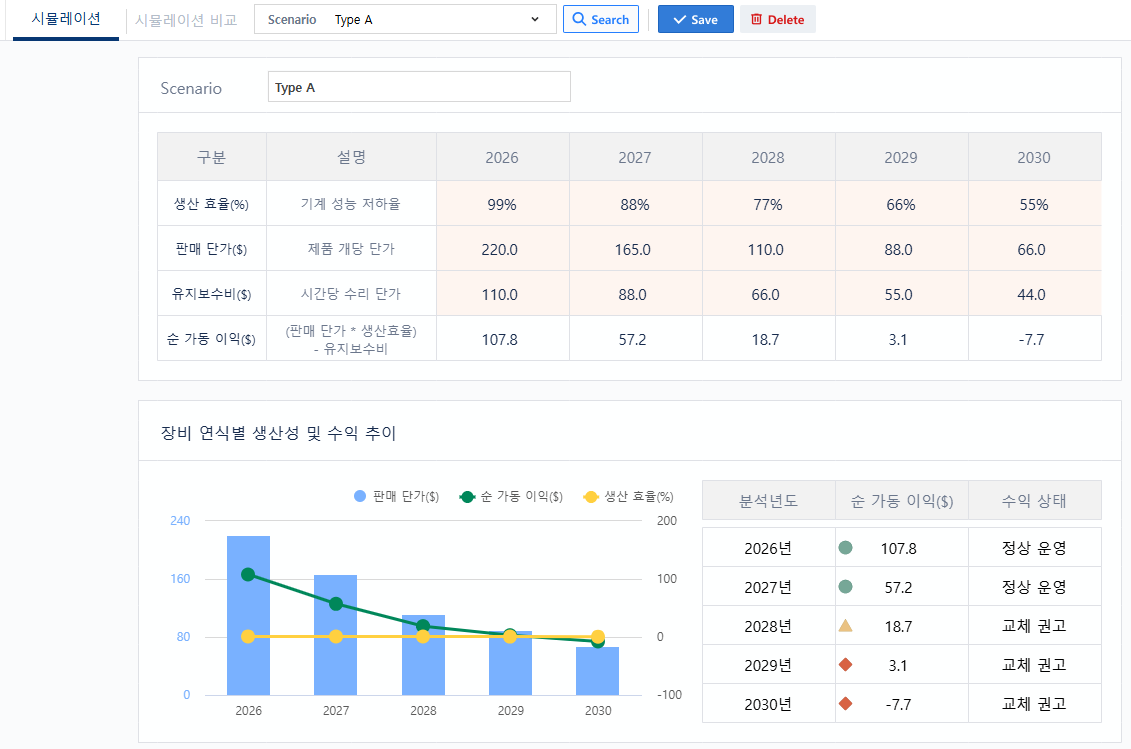Viewport: 1131px width, 749px height.
Task: Select the 2027 판매 단가 cell showing 165.0
Action: click(635, 249)
